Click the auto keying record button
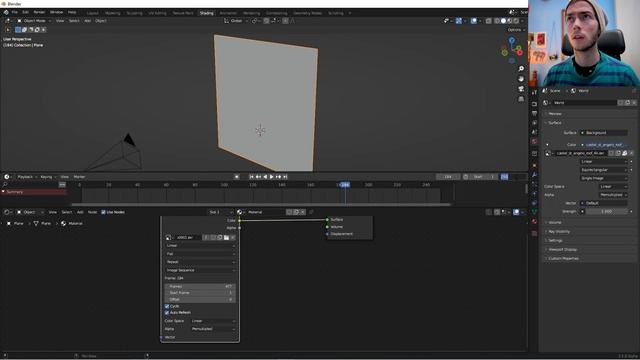The height and width of the screenshot is (360, 640). [x=236, y=177]
